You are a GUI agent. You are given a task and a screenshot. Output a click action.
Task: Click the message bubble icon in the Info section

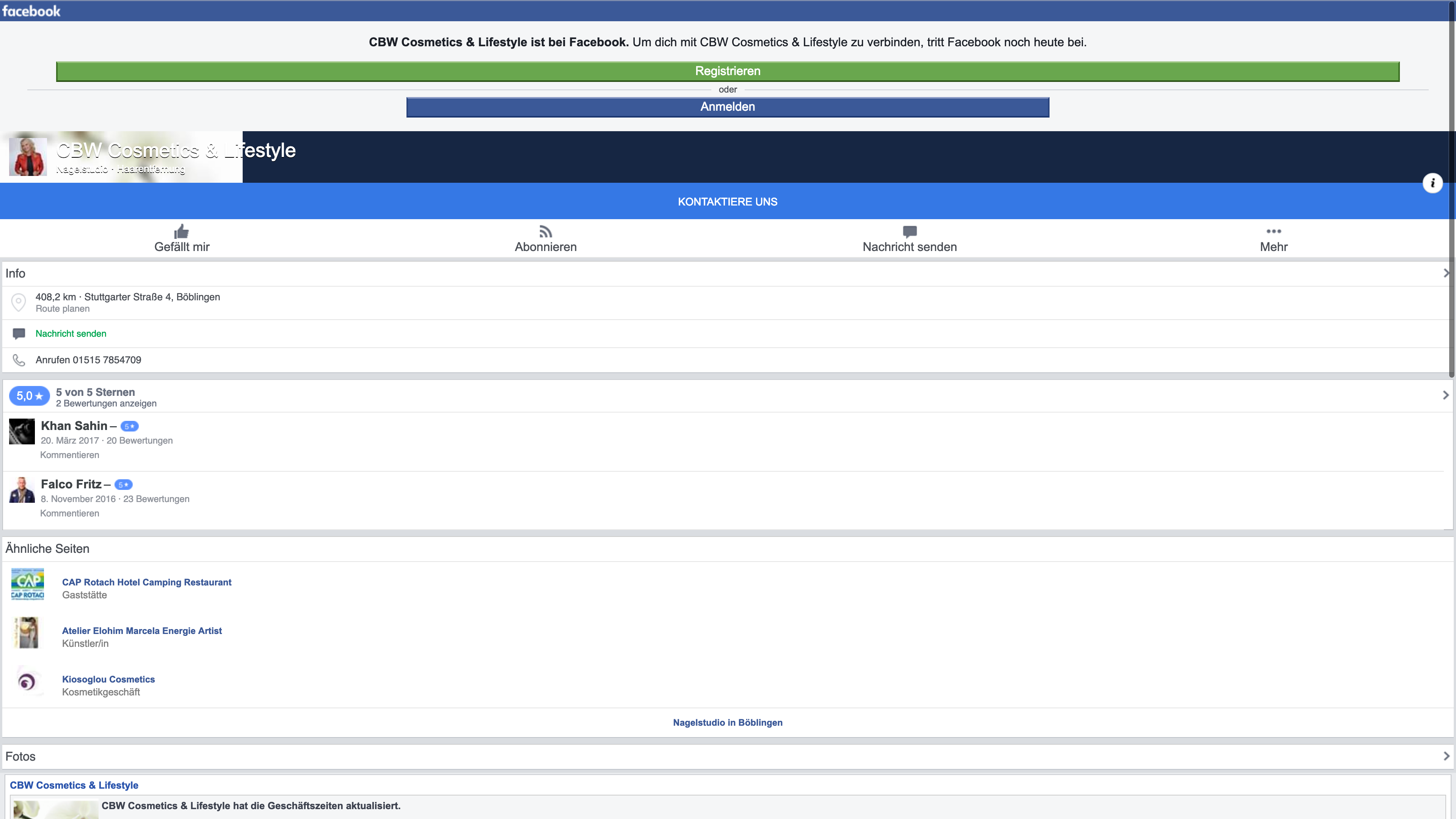tap(19, 334)
